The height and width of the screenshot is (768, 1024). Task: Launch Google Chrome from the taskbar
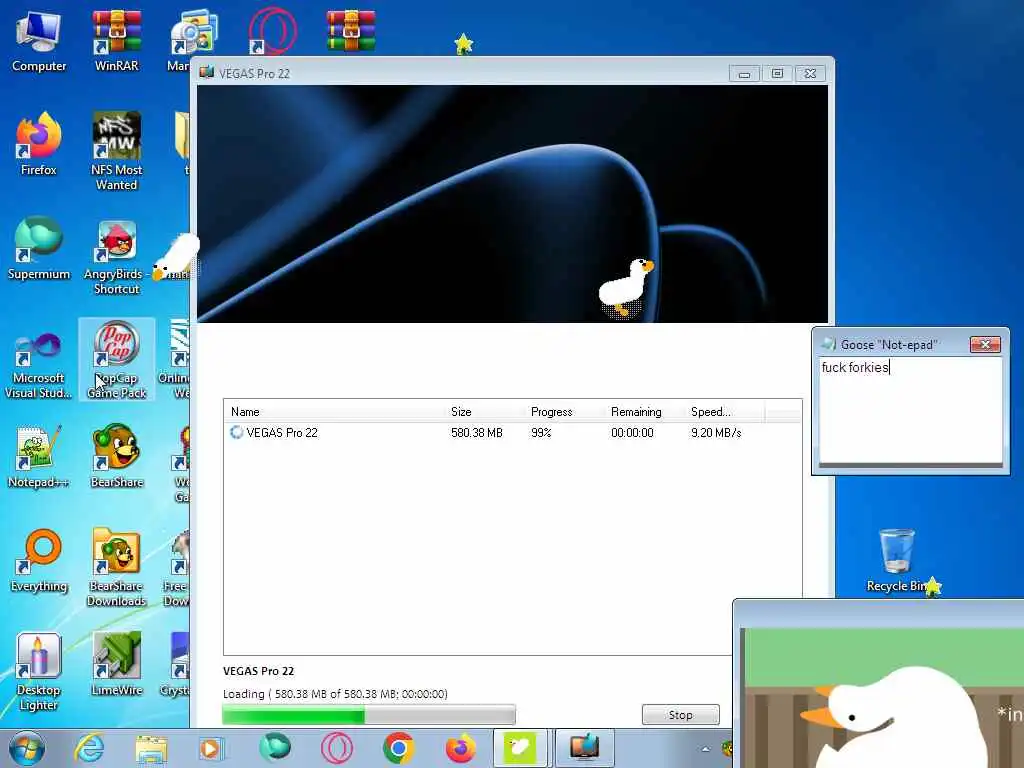(399, 748)
